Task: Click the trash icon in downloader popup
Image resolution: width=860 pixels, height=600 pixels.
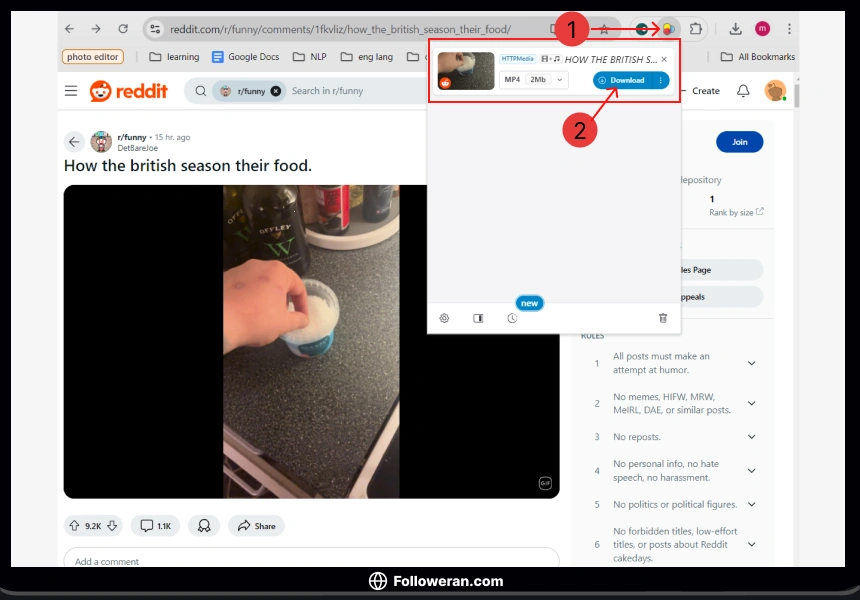Action: (662, 318)
